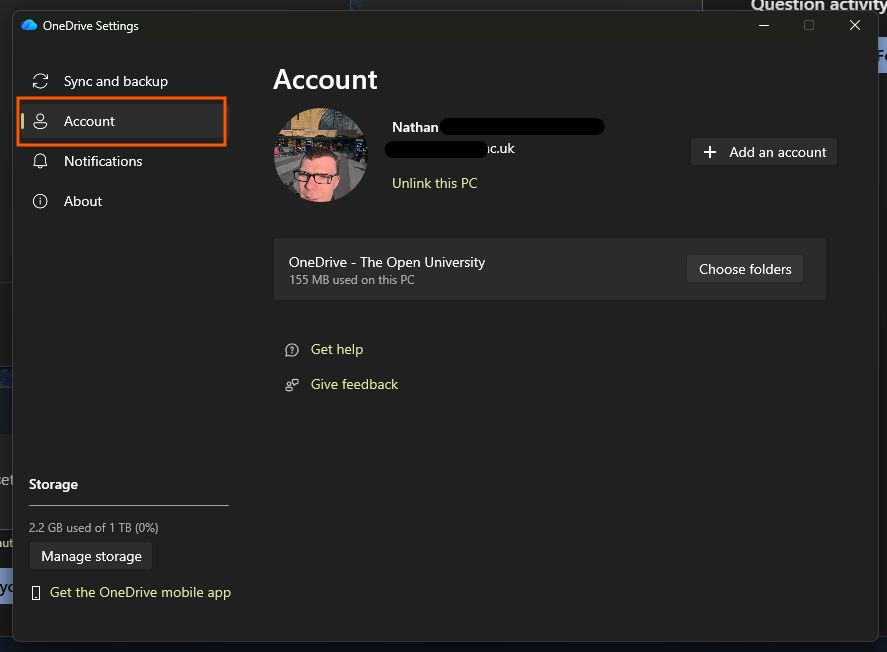The height and width of the screenshot is (652, 887).
Task: Click the OneDrive Settings title text
Action: tap(91, 26)
